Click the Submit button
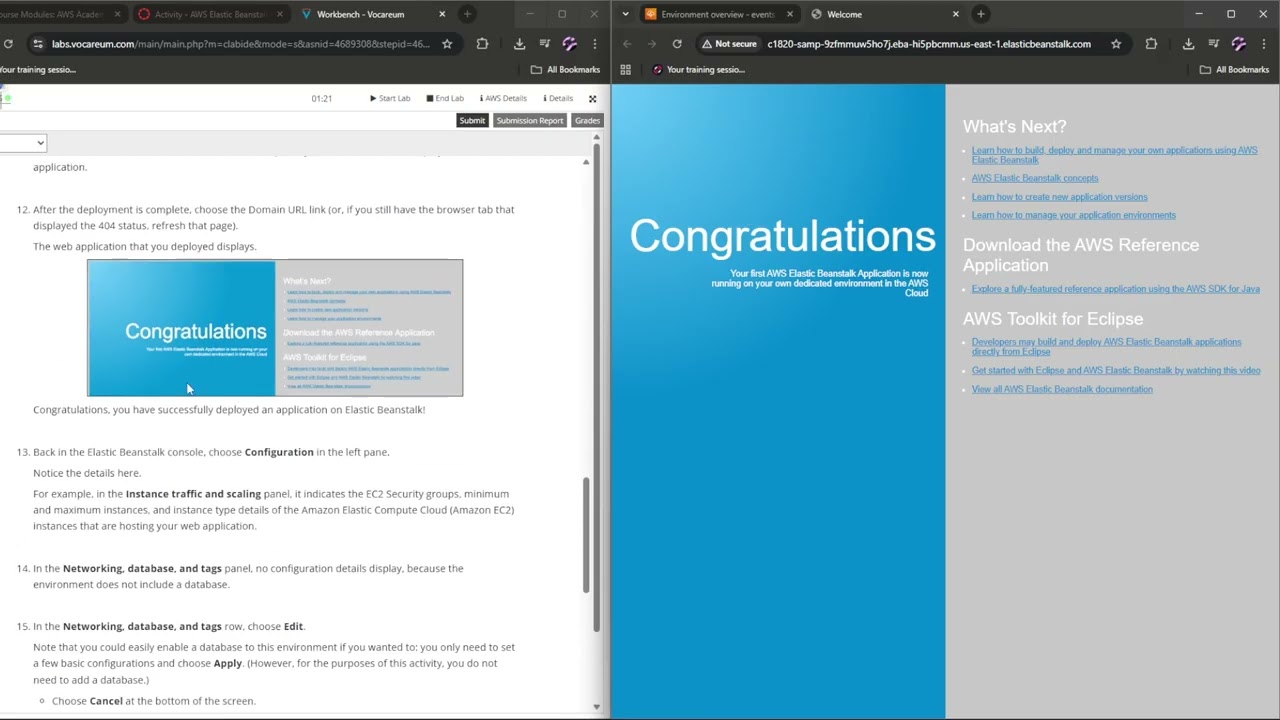 pyautogui.click(x=472, y=120)
